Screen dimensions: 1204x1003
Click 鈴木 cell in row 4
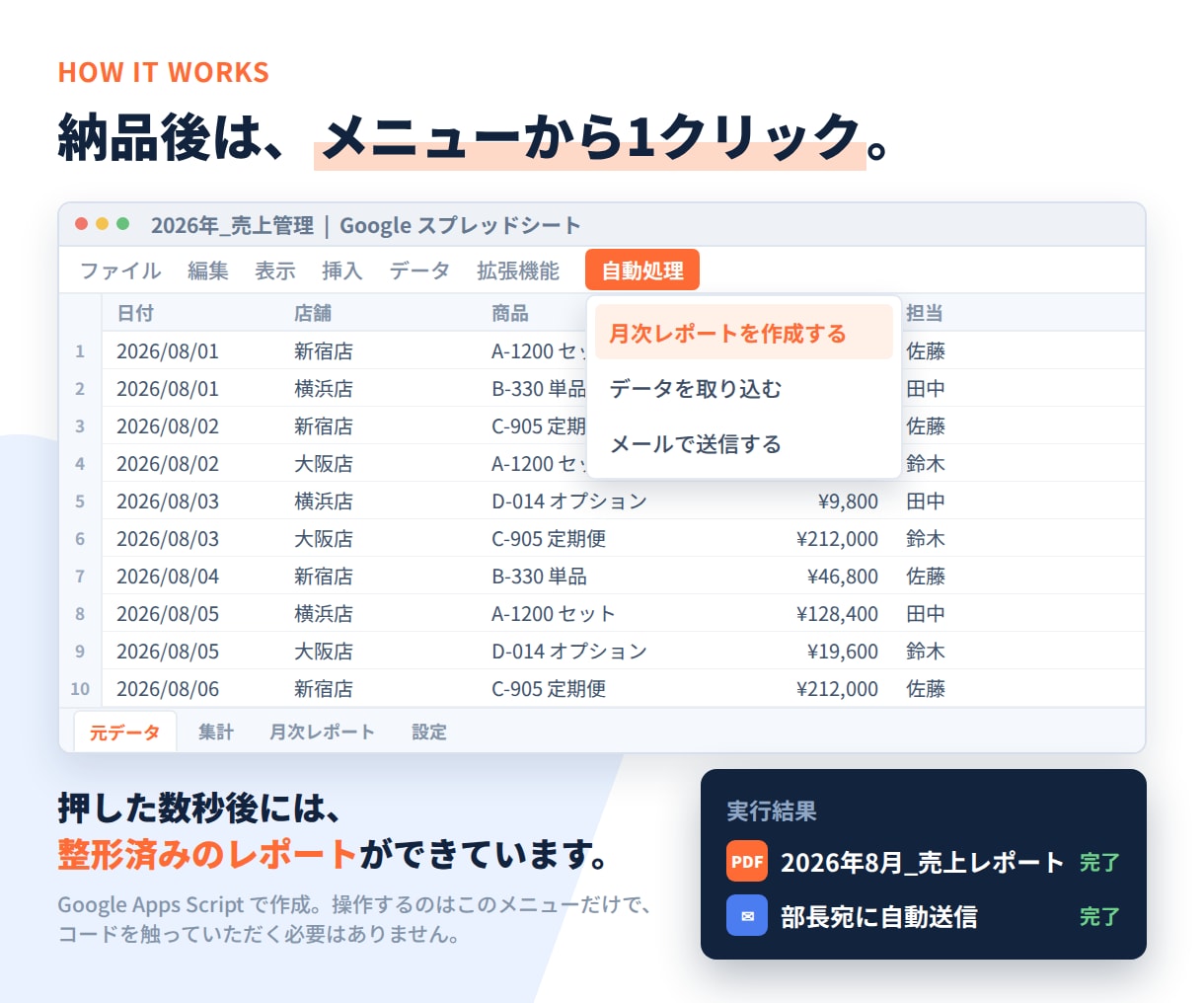926,463
